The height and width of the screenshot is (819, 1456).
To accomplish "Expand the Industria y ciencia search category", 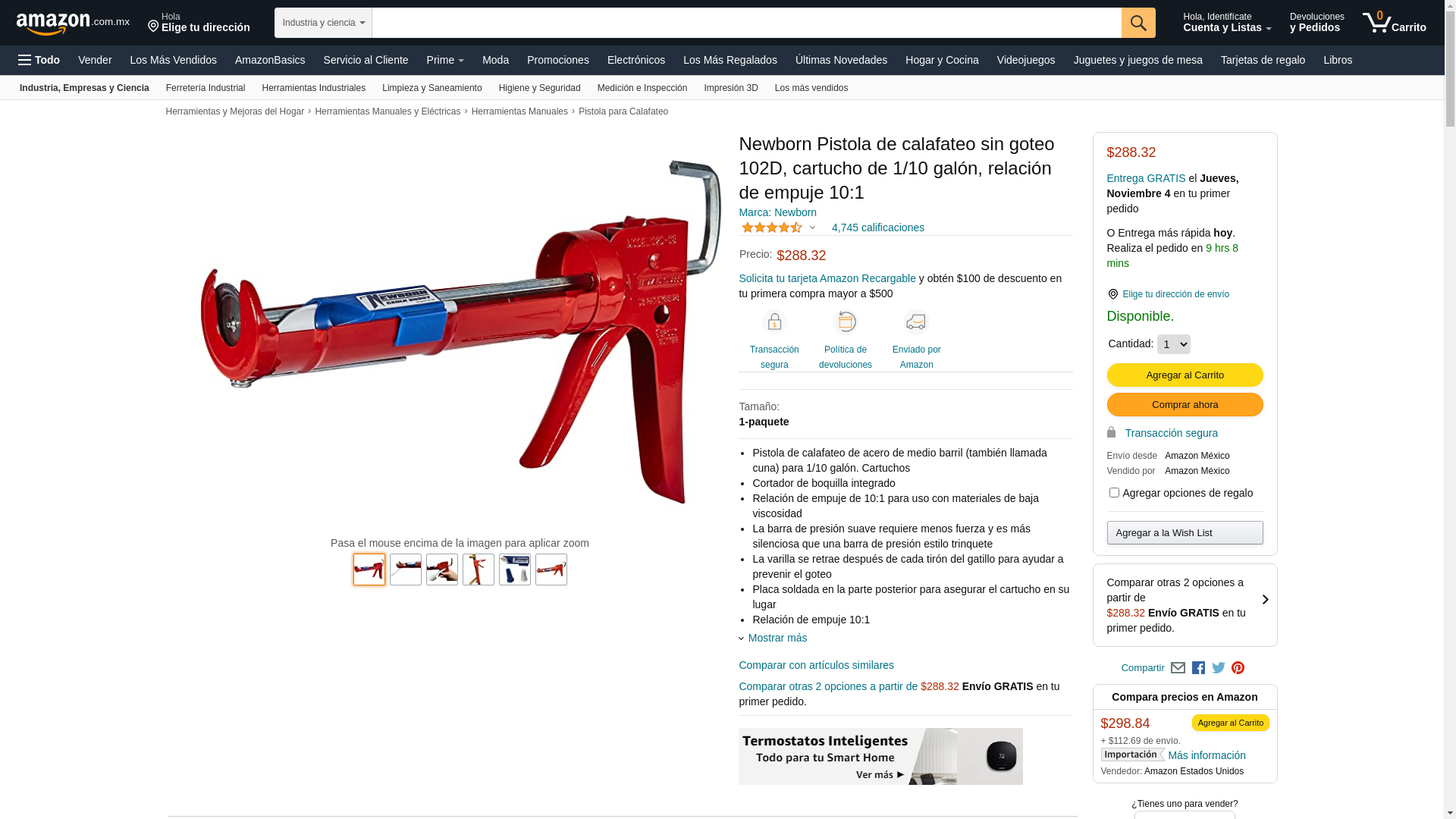I will coord(323,23).
